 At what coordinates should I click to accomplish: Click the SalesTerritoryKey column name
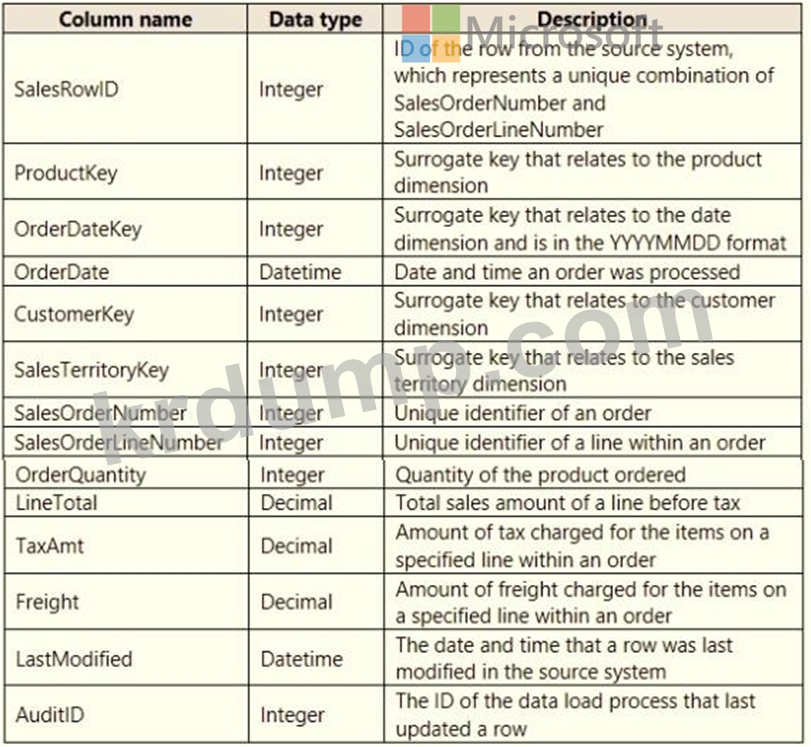(x=92, y=370)
